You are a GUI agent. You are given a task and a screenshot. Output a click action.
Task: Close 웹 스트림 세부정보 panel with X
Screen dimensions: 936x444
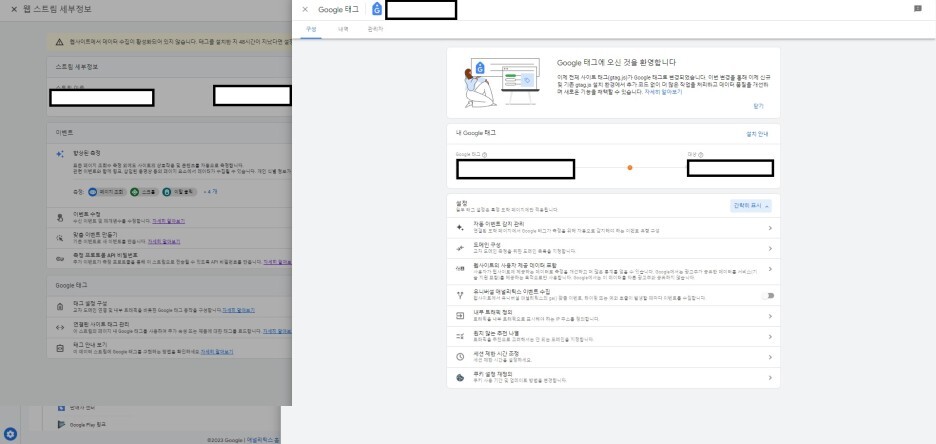coord(14,10)
